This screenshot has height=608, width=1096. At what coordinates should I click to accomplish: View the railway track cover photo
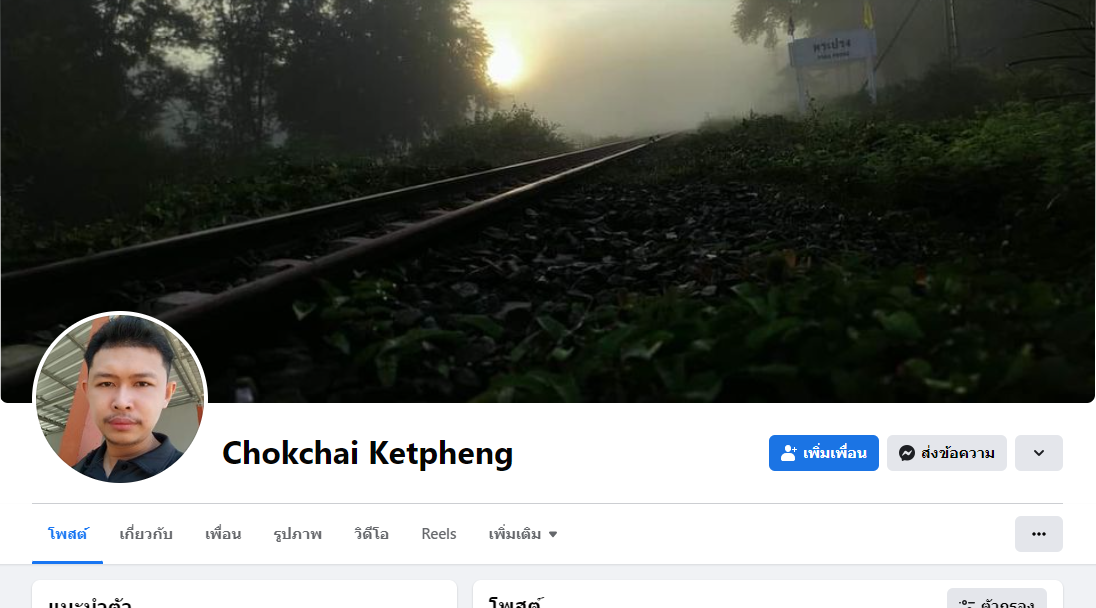(x=548, y=201)
